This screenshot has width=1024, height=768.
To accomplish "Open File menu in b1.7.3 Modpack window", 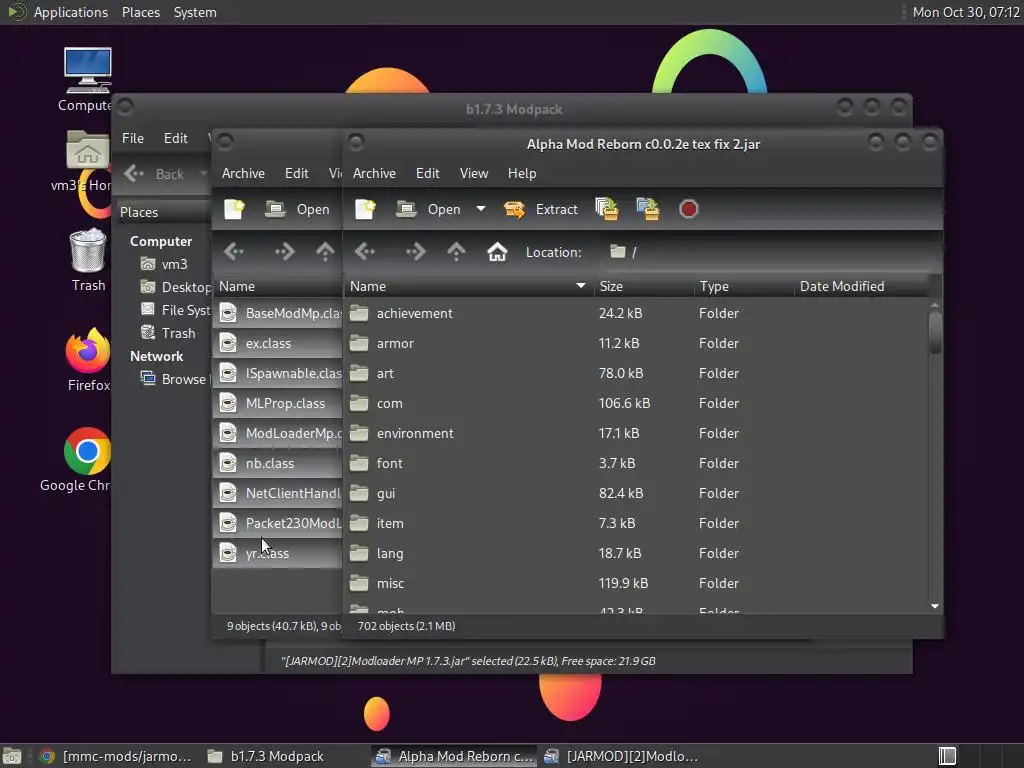I will [x=133, y=138].
